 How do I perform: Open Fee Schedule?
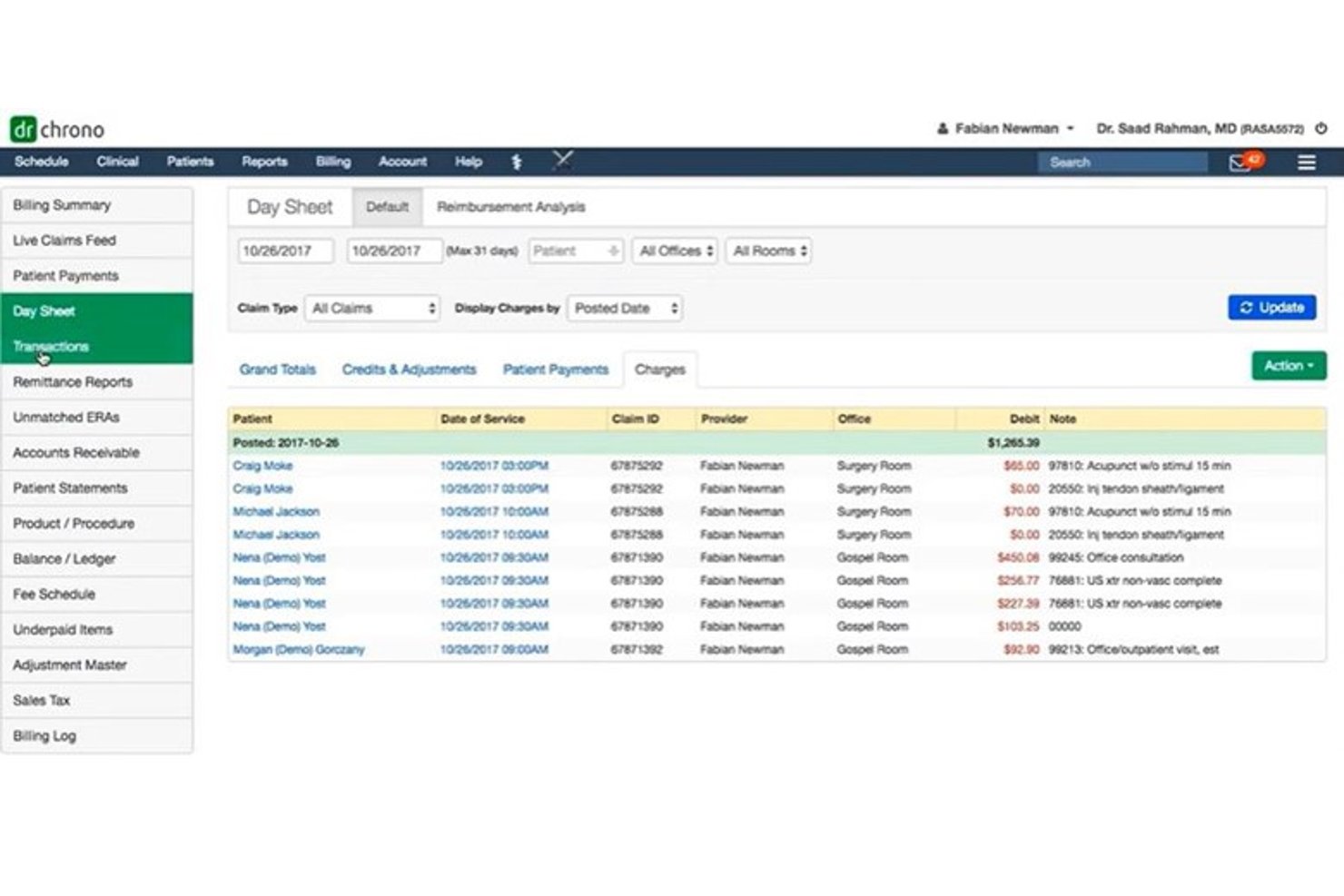pyautogui.click(x=97, y=595)
